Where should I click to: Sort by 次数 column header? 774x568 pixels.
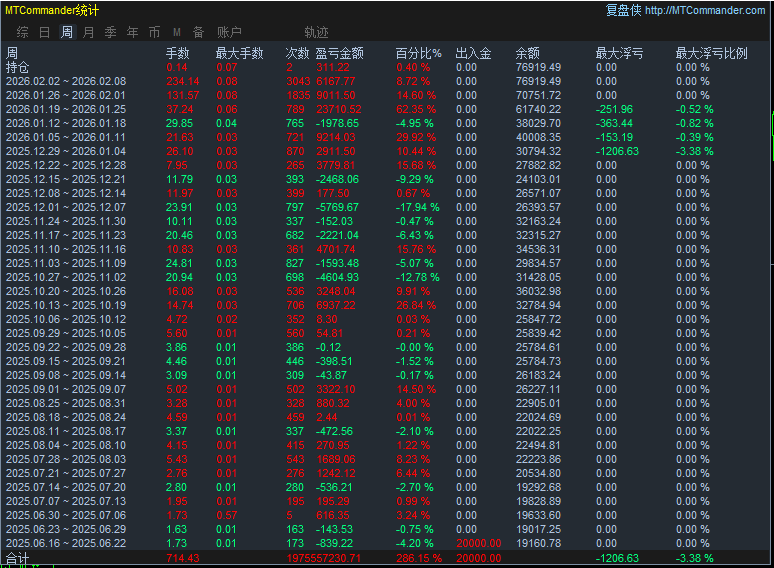coord(297,53)
